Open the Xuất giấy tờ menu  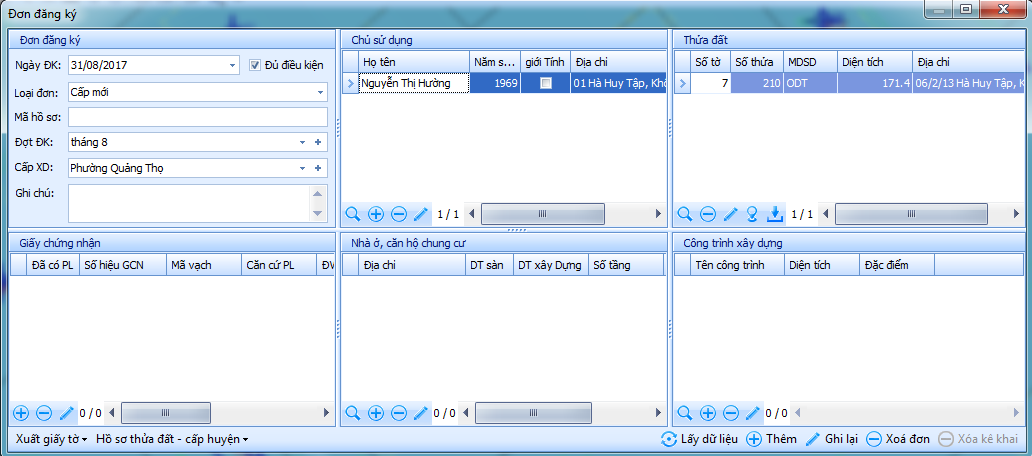click(51, 439)
